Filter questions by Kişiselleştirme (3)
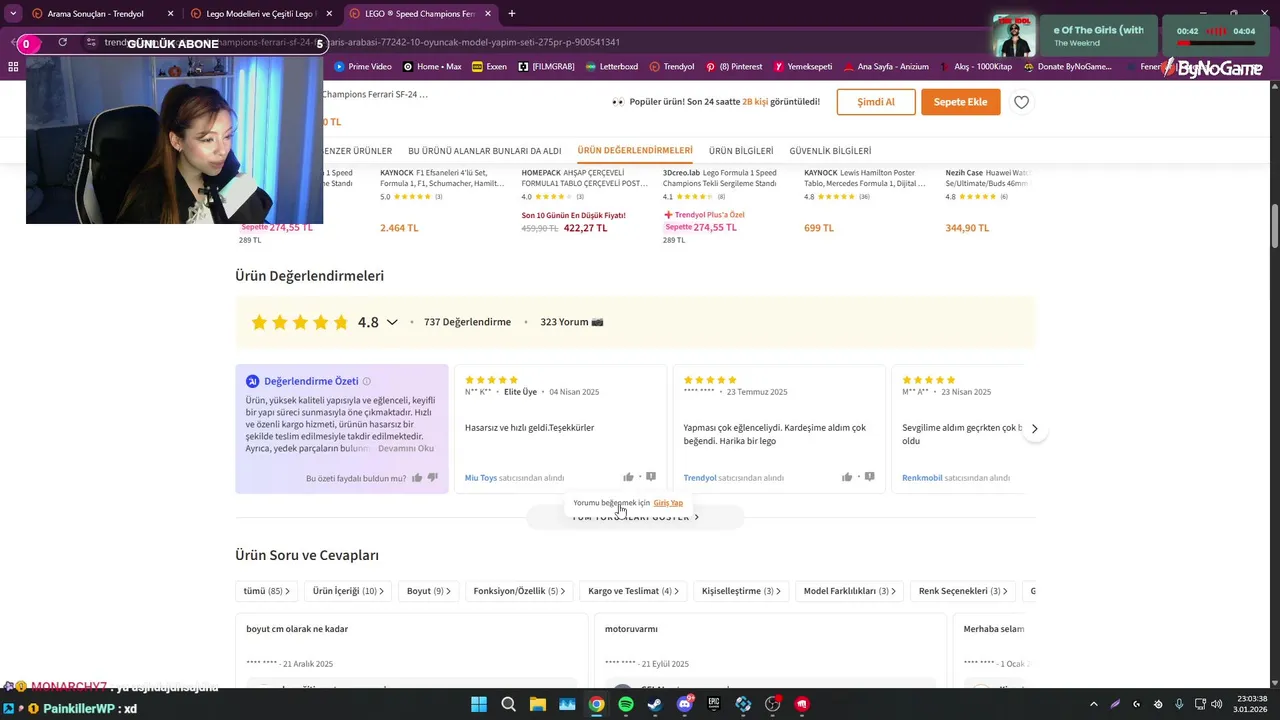The height and width of the screenshot is (720, 1280). pyautogui.click(x=741, y=591)
